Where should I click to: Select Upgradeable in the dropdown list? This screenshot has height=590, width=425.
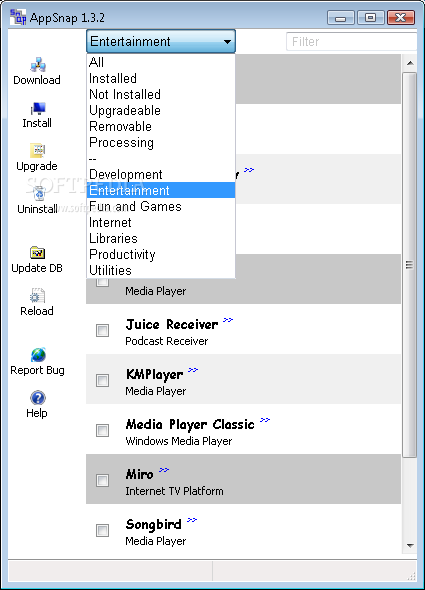tap(161, 110)
